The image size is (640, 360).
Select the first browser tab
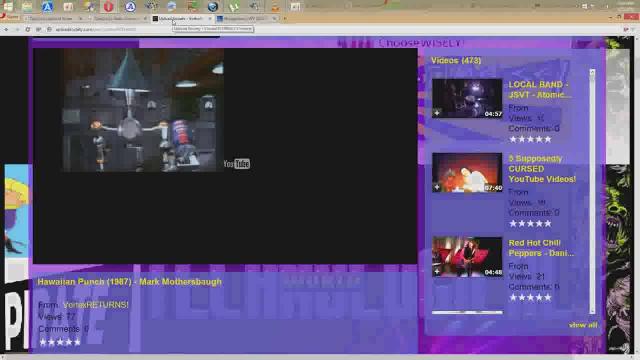coord(54,18)
